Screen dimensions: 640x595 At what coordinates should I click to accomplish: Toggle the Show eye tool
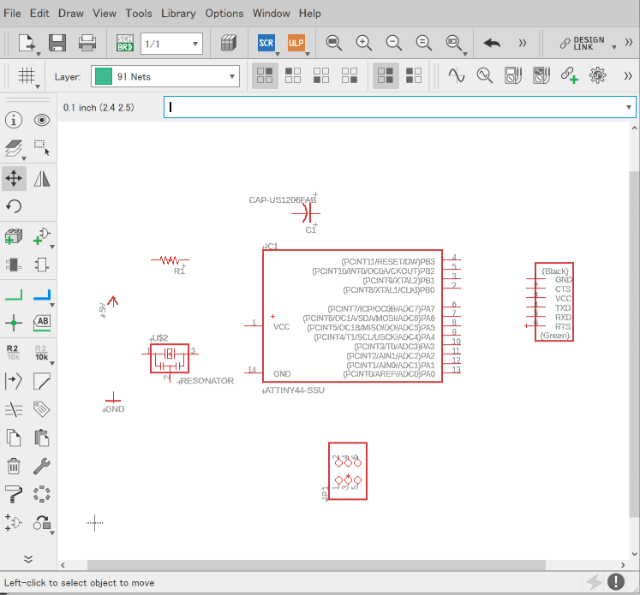[42, 120]
